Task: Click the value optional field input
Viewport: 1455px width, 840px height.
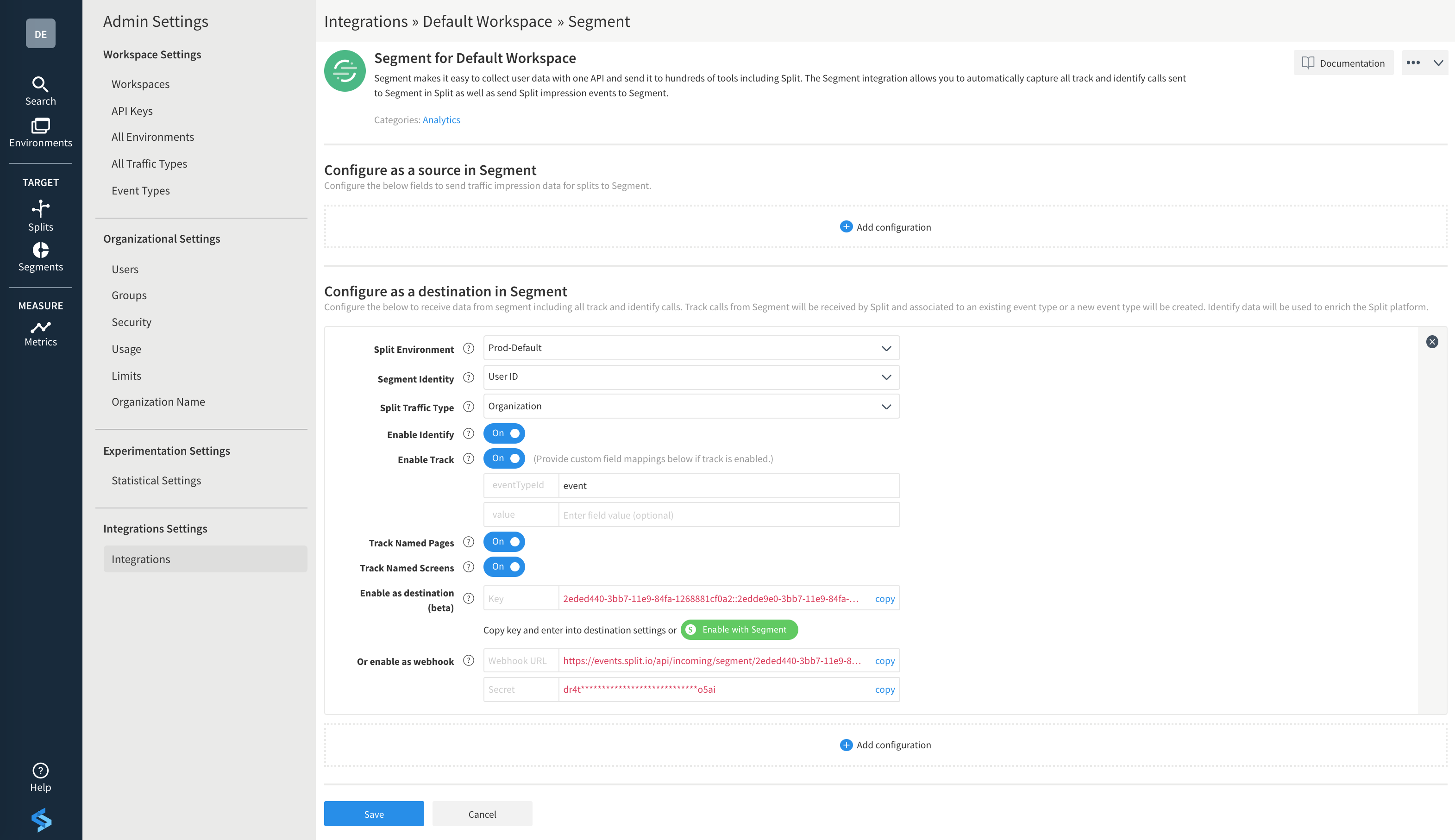Action: click(728, 514)
